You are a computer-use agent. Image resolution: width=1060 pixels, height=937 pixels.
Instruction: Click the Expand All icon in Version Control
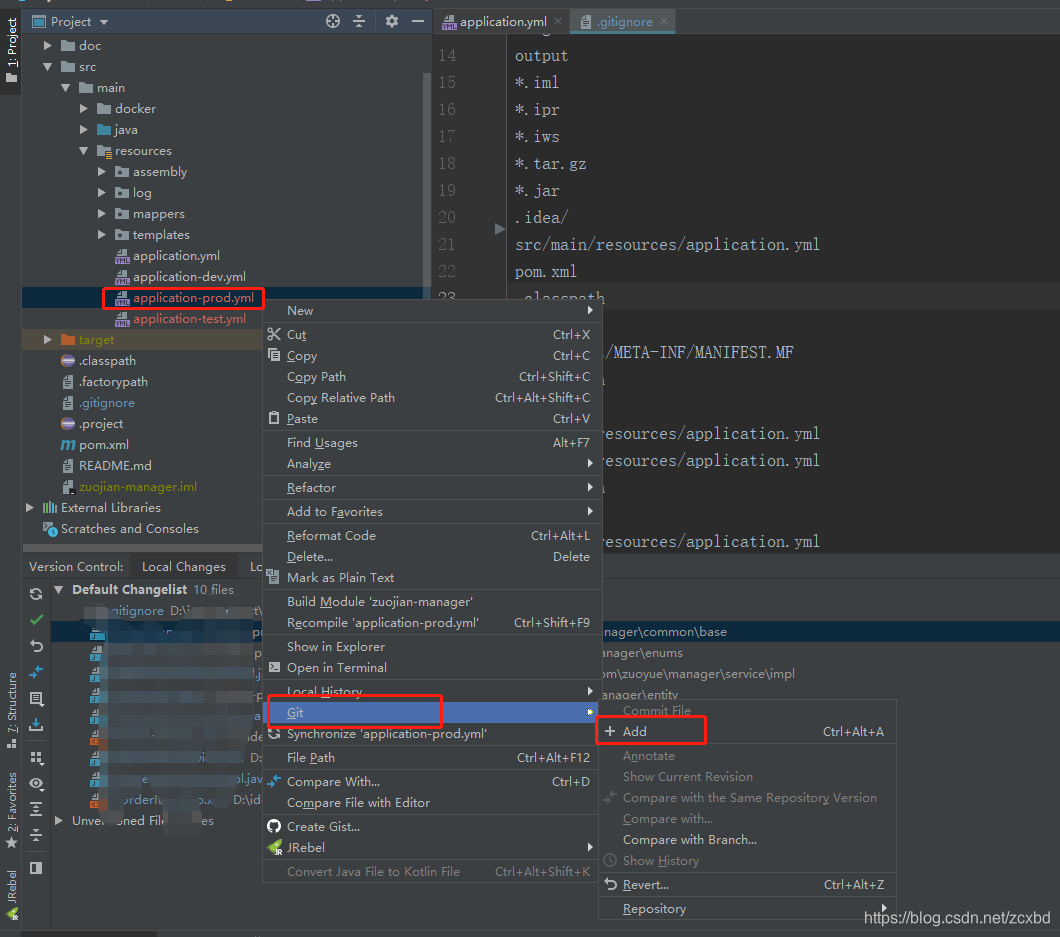37,809
